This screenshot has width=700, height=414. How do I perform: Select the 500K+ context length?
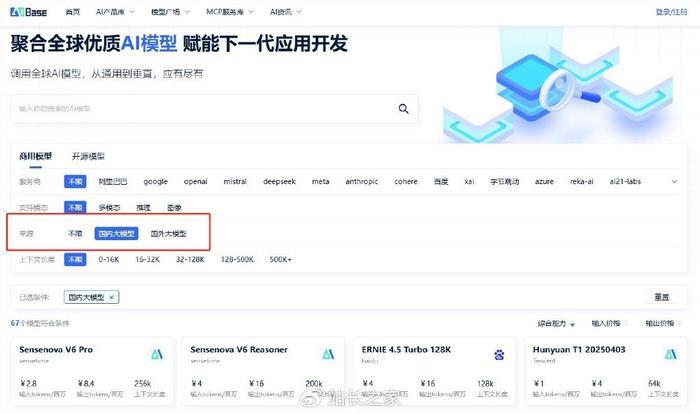(x=280, y=259)
